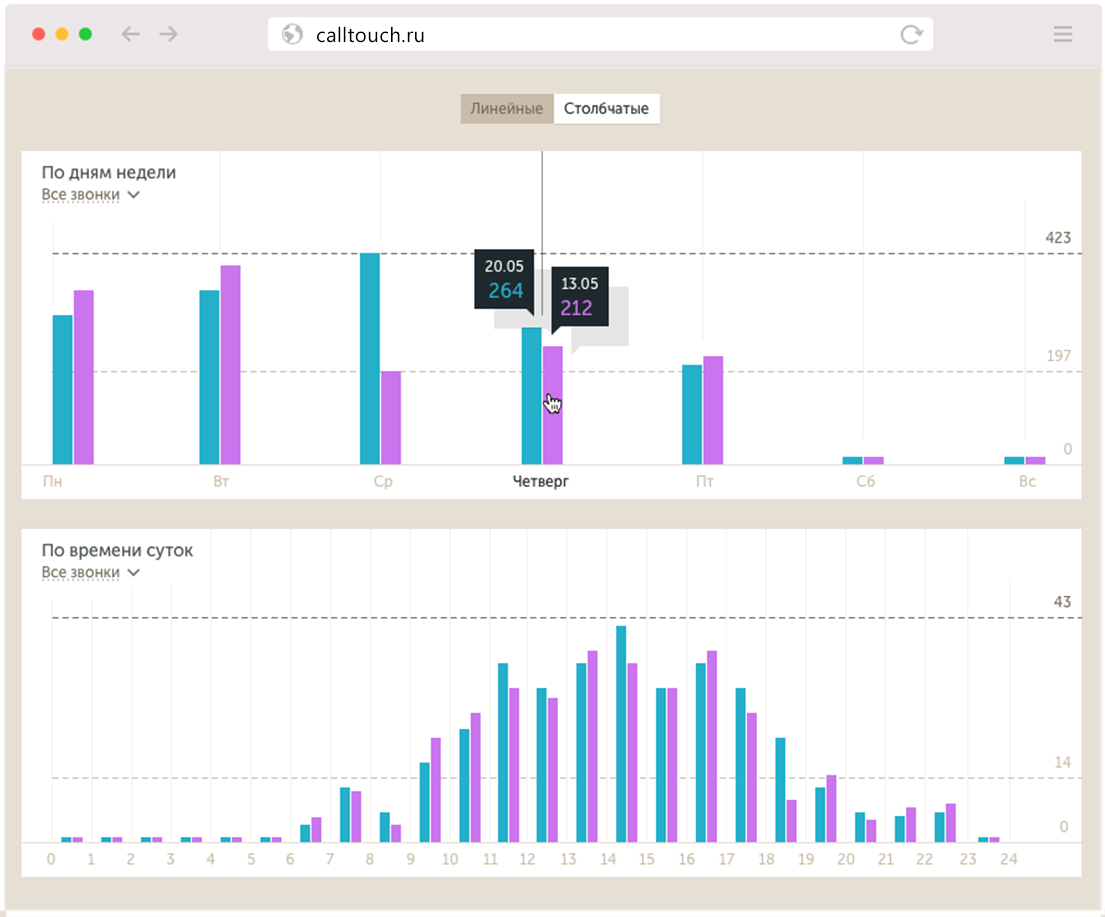
Task: Expand Все звонки dropdown under По времени суток
Action: [90, 573]
